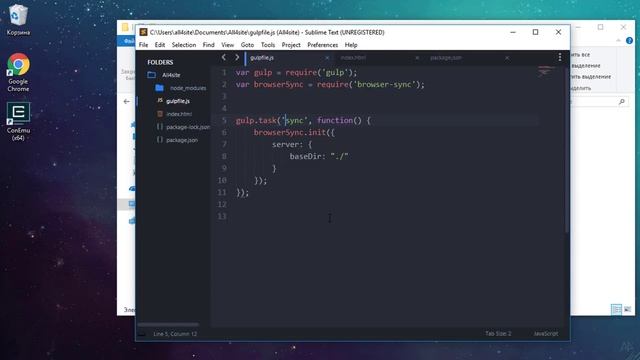Click the ribbon collapse chevron in File Explorer
This screenshot has height=360, width=640.
pos(618,40)
